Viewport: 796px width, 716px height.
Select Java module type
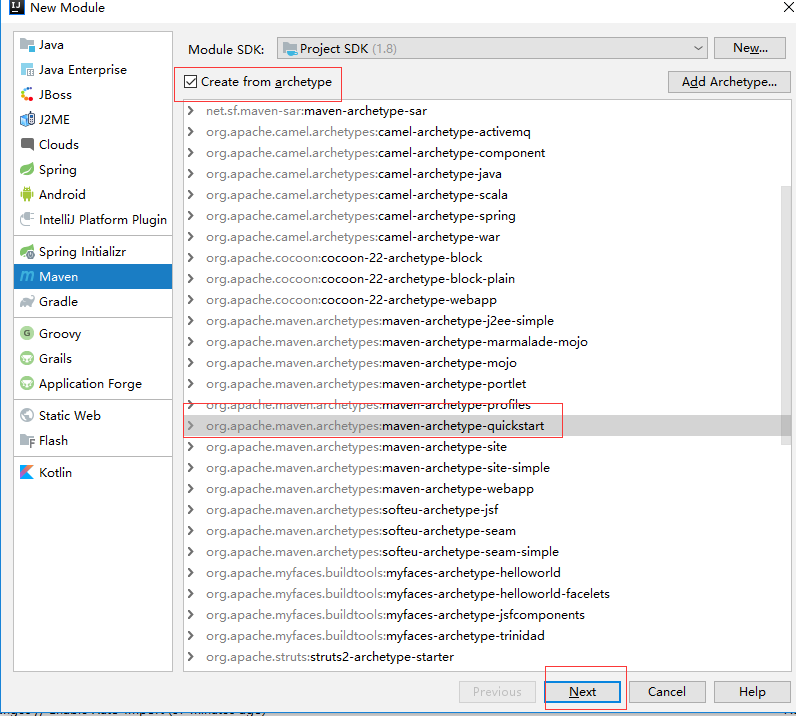click(93, 45)
